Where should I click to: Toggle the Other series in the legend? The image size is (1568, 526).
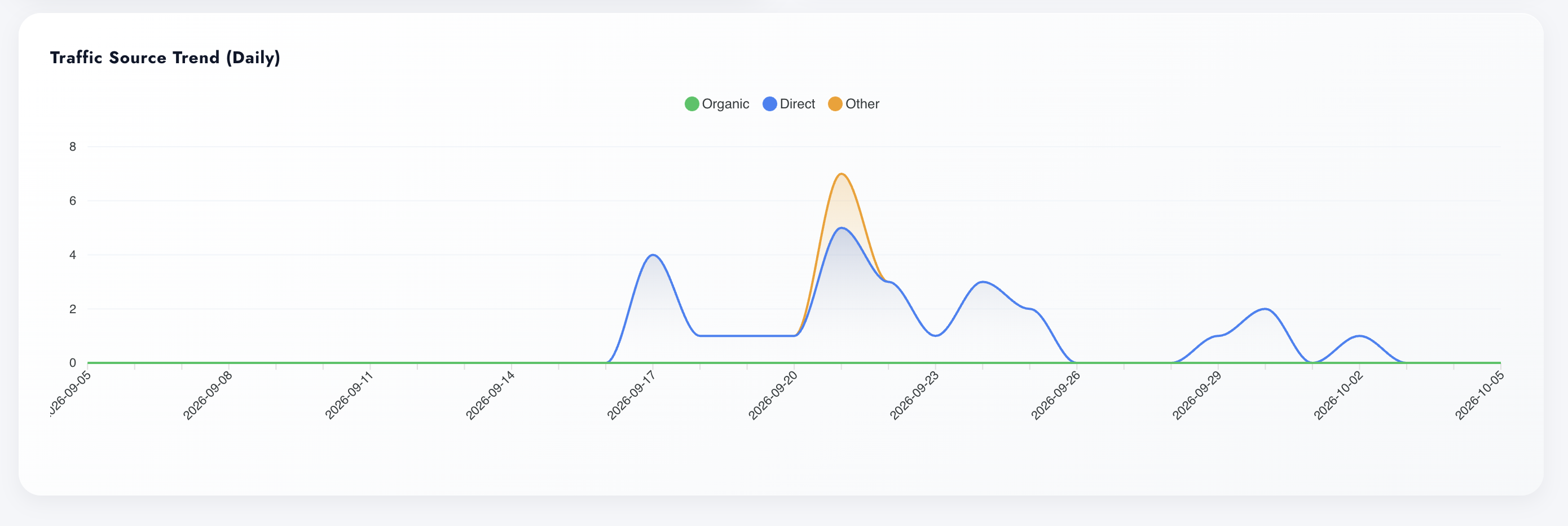tap(853, 104)
